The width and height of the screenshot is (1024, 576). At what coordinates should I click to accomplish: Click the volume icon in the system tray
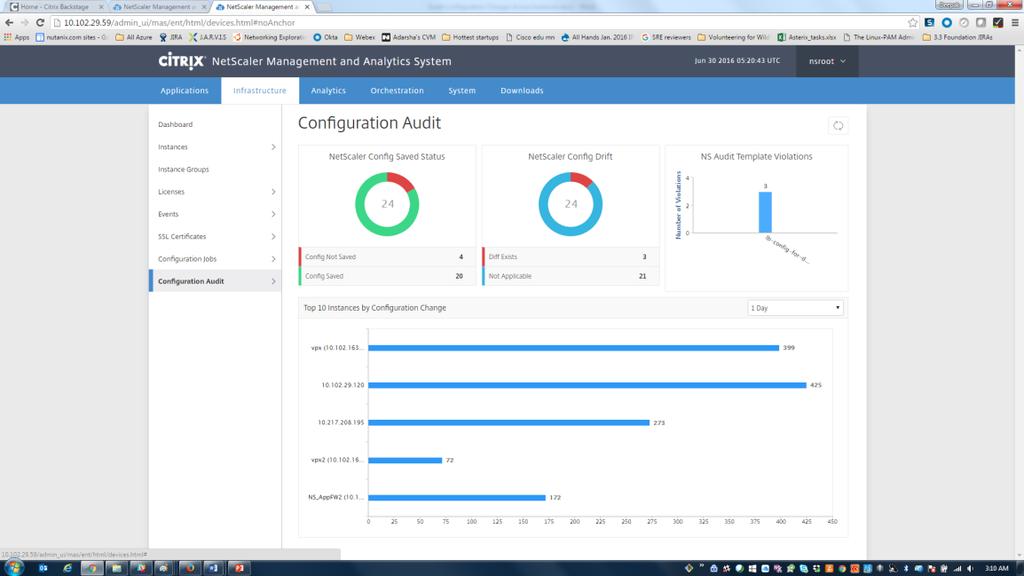coord(970,568)
